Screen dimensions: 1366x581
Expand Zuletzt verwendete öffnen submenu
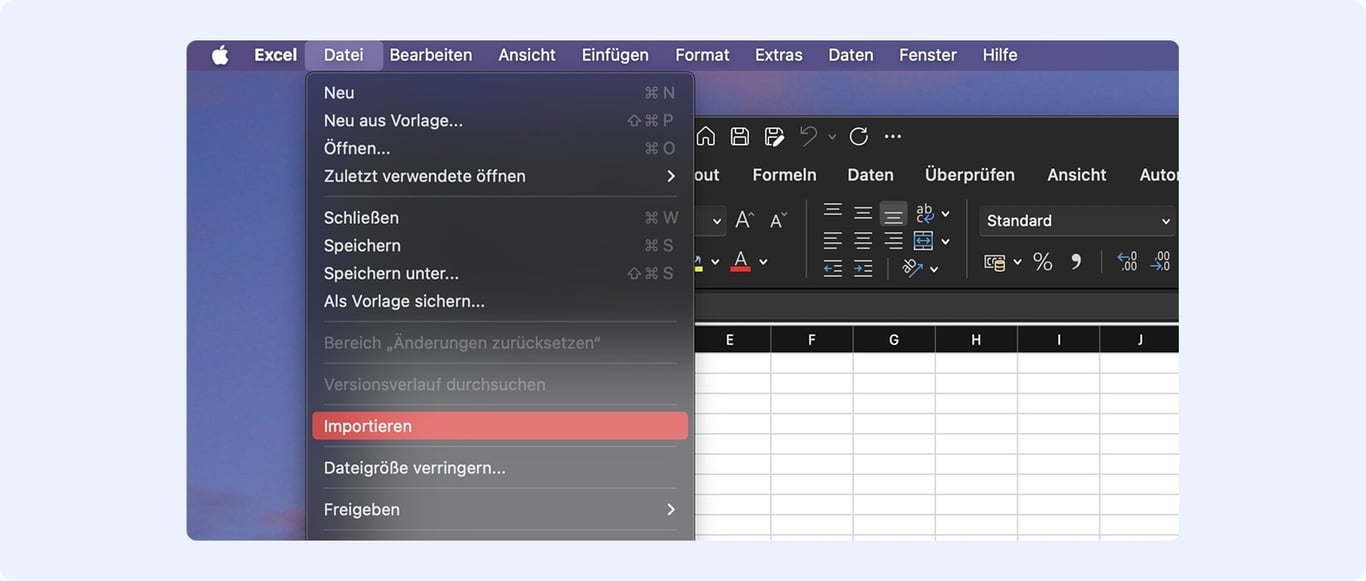click(499, 176)
